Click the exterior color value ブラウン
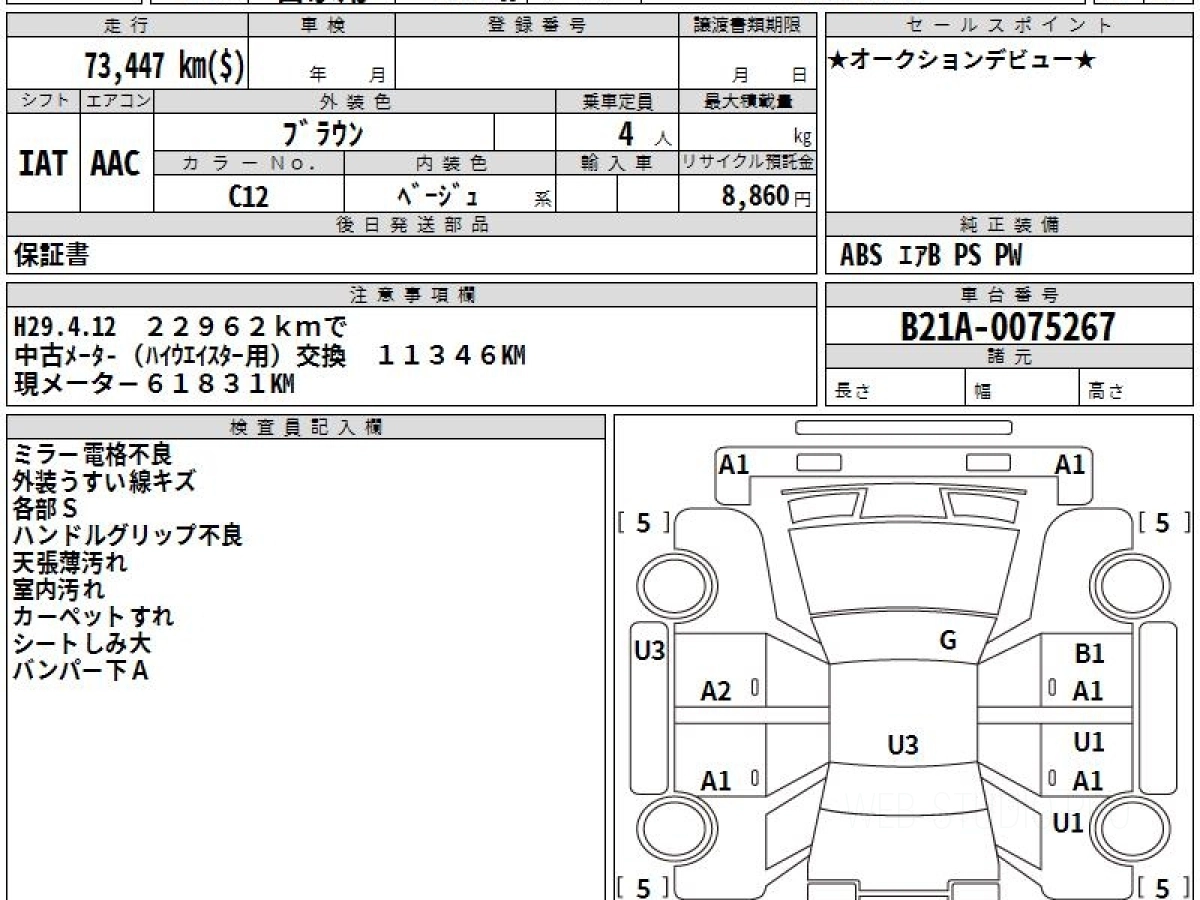The width and height of the screenshot is (1200, 900). point(323,133)
